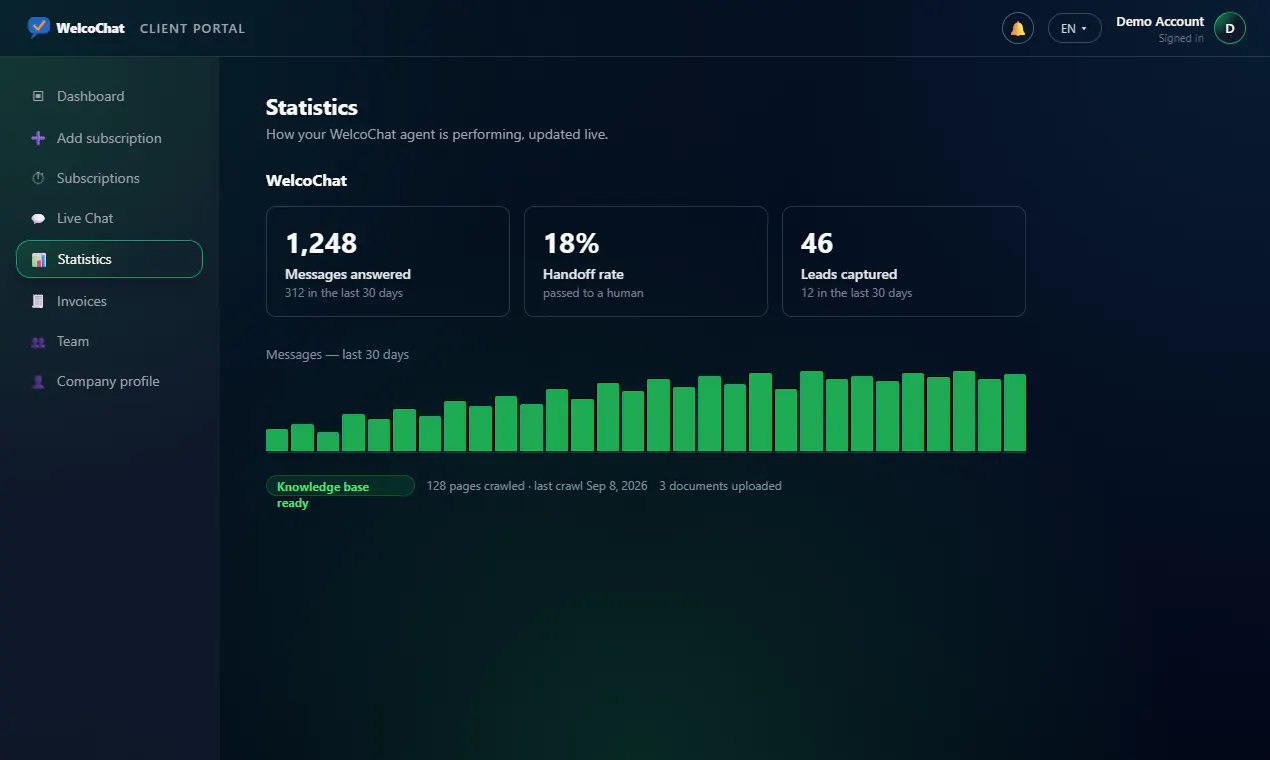Click the D account avatar

(x=1230, y=28)
